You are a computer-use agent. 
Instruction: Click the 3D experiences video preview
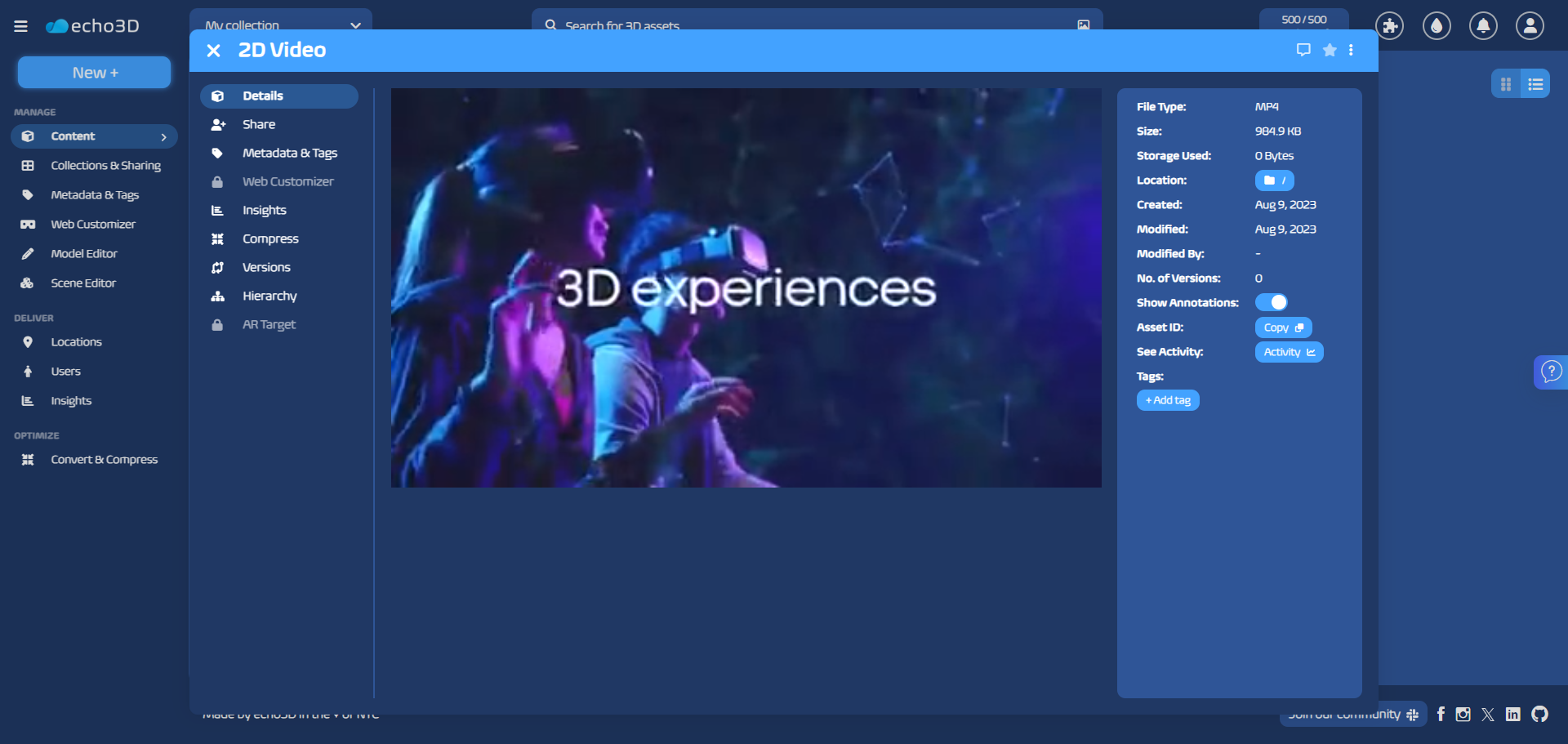click(x=746, y=287)
